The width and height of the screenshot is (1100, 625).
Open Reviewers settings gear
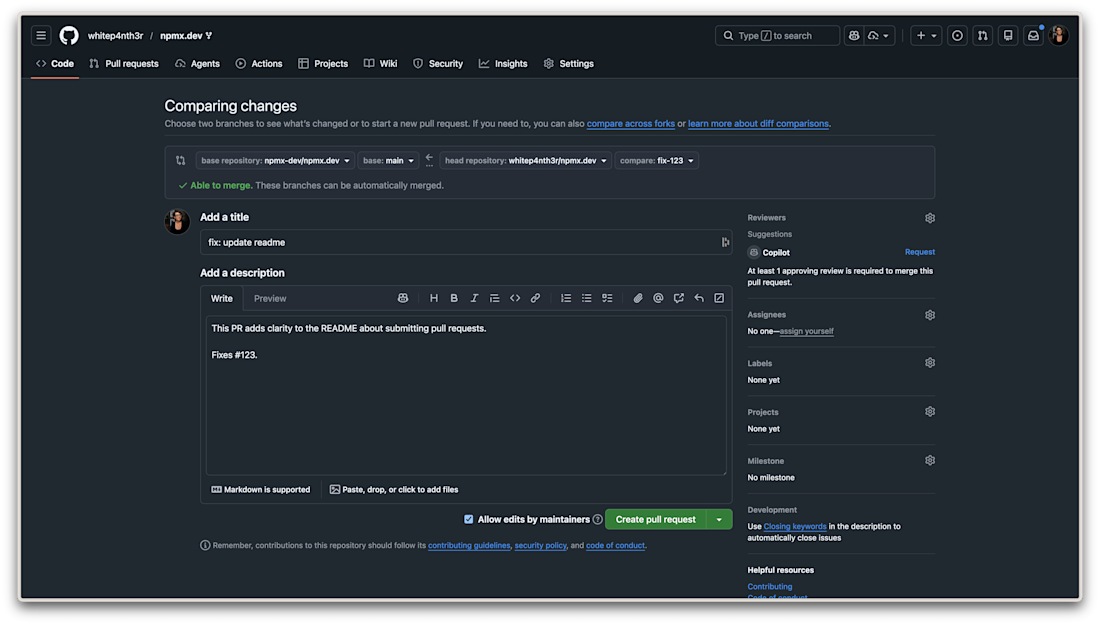pyautogui.click(x=930, y=218)
